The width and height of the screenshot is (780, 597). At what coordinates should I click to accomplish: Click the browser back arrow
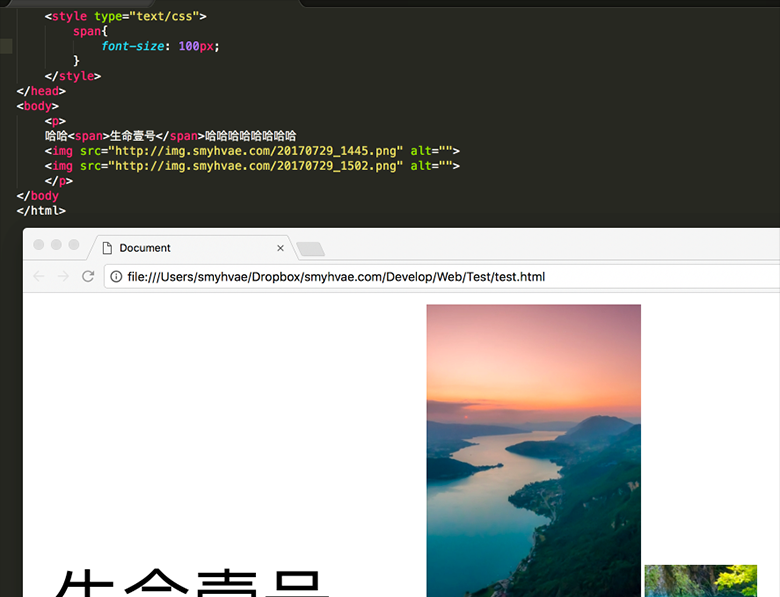coord(39,276)
